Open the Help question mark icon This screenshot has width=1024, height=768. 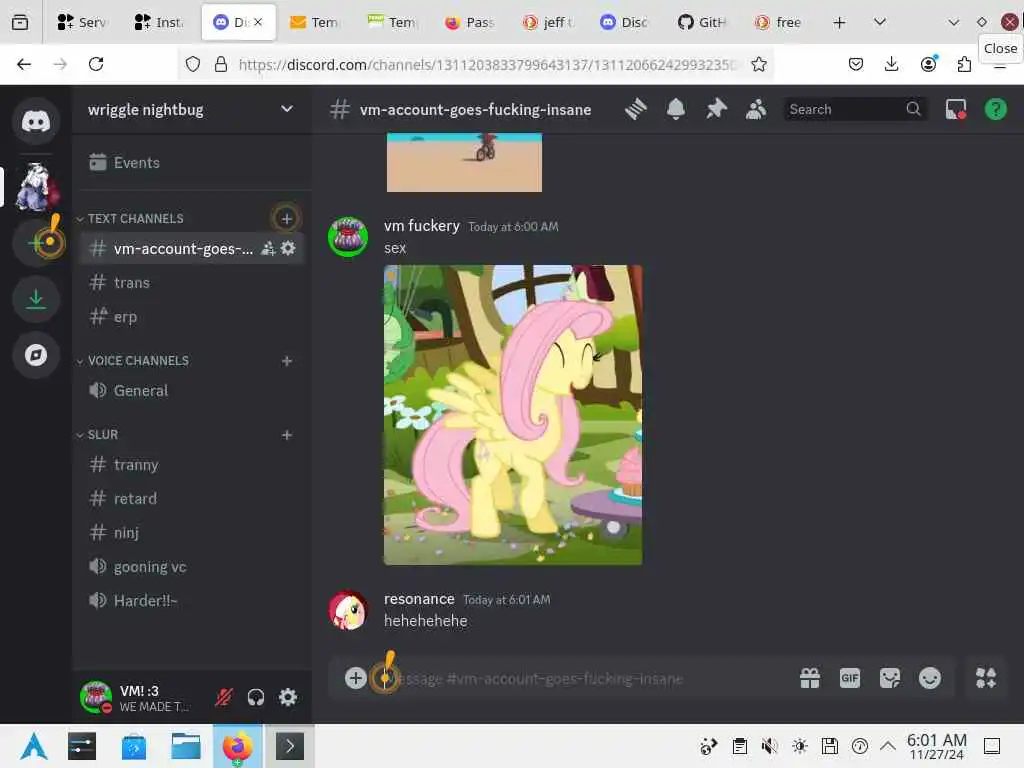(x=996, y=109)
